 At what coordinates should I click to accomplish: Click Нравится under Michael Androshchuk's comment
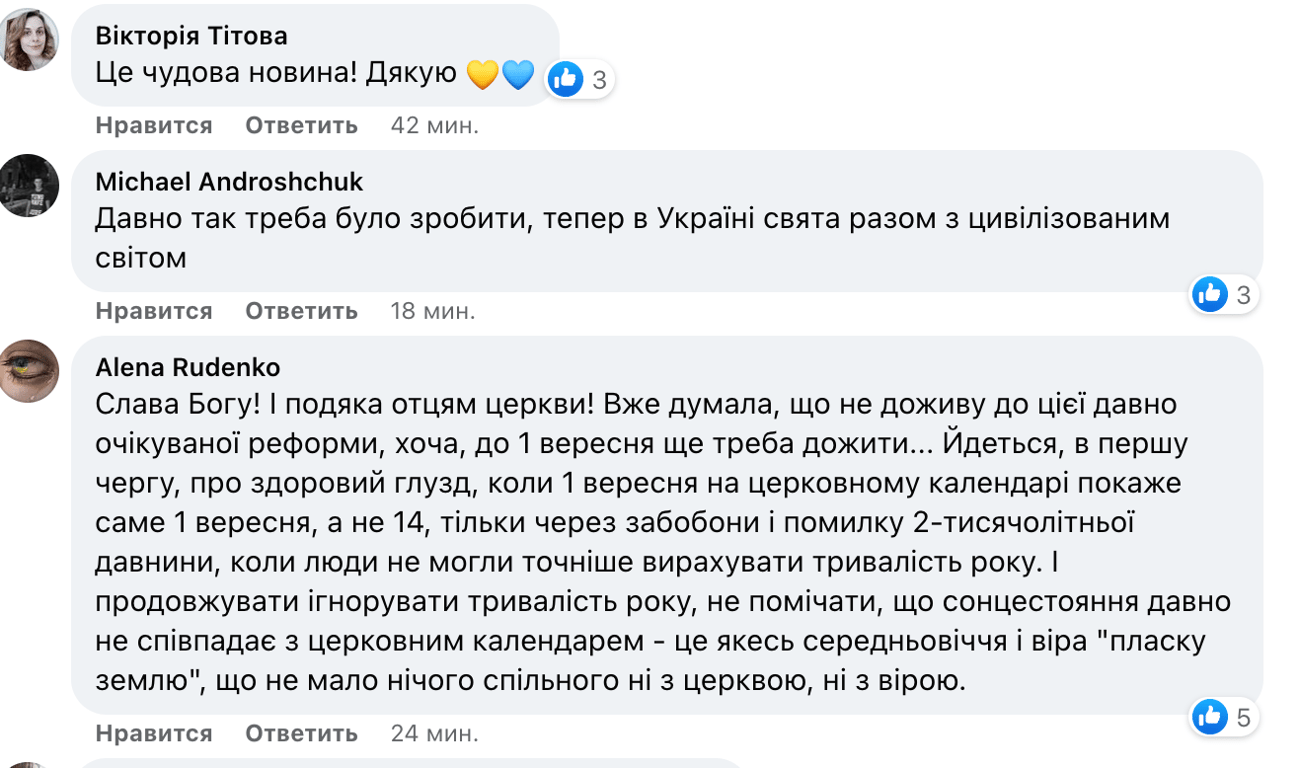152,310
